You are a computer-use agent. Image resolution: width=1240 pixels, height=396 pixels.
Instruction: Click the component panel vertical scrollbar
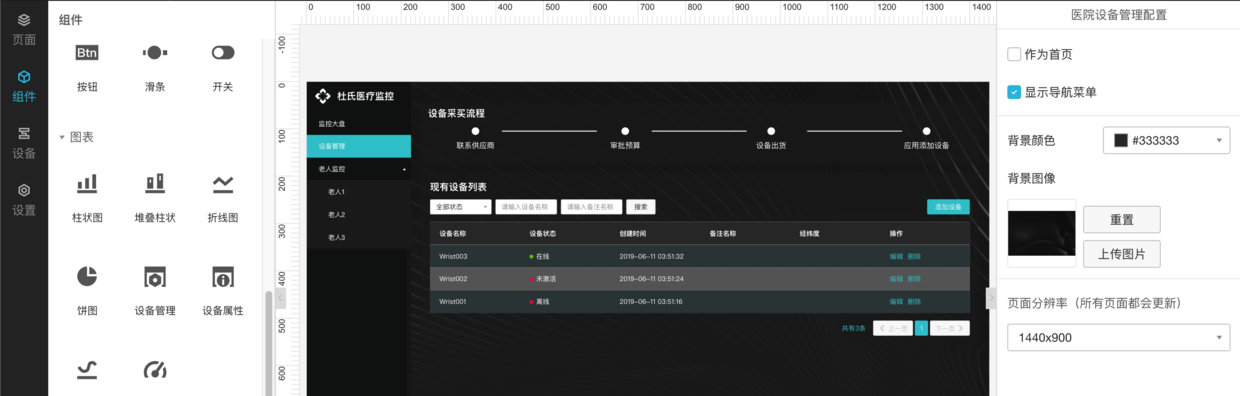267,343
